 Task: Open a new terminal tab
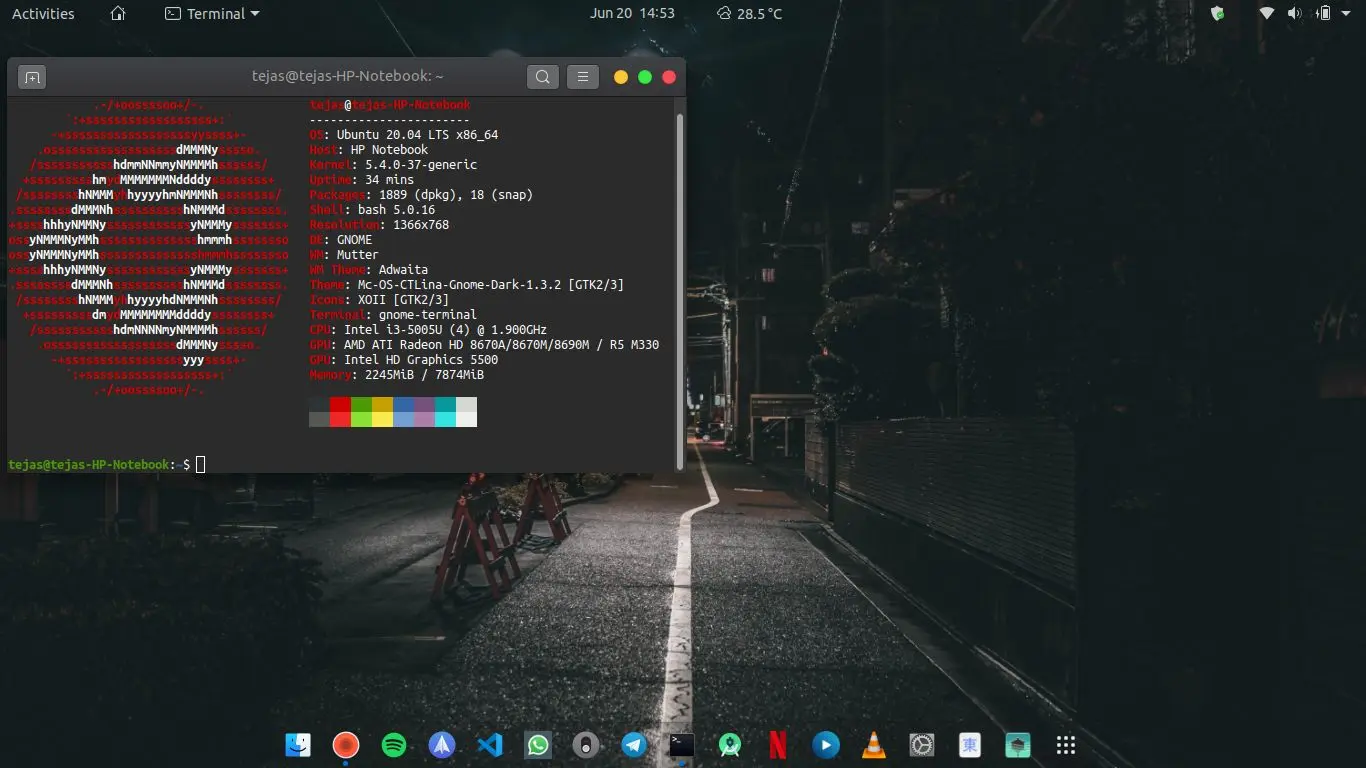32,77
